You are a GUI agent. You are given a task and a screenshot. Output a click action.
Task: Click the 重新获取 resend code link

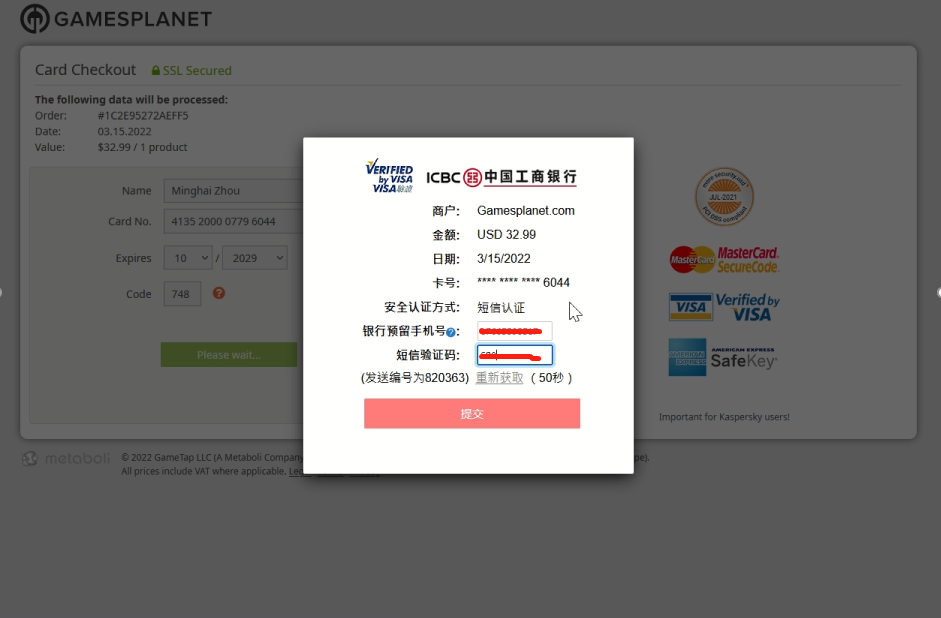499,377
